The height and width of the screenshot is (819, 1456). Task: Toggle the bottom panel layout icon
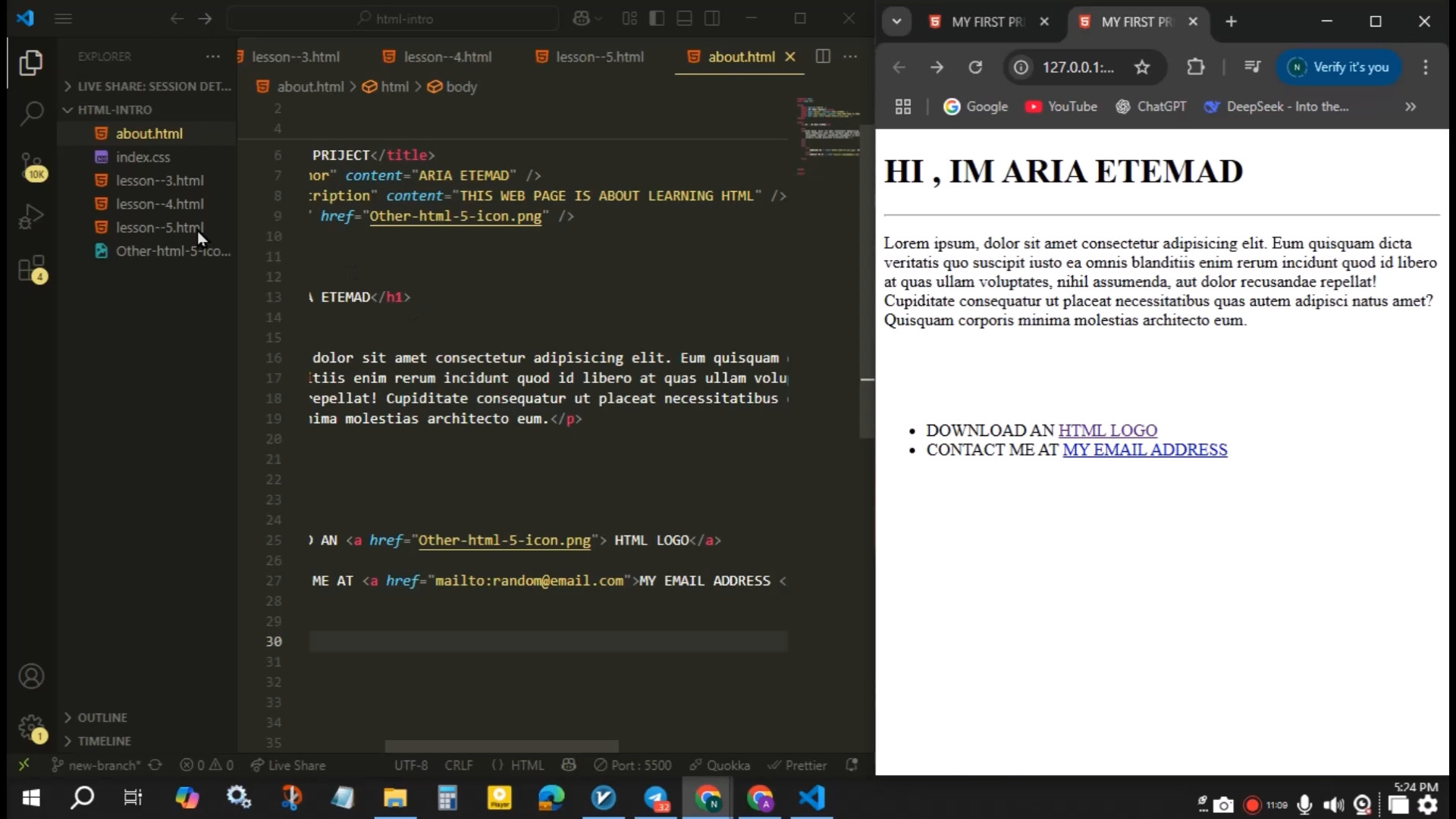click(x=685, y=19)
